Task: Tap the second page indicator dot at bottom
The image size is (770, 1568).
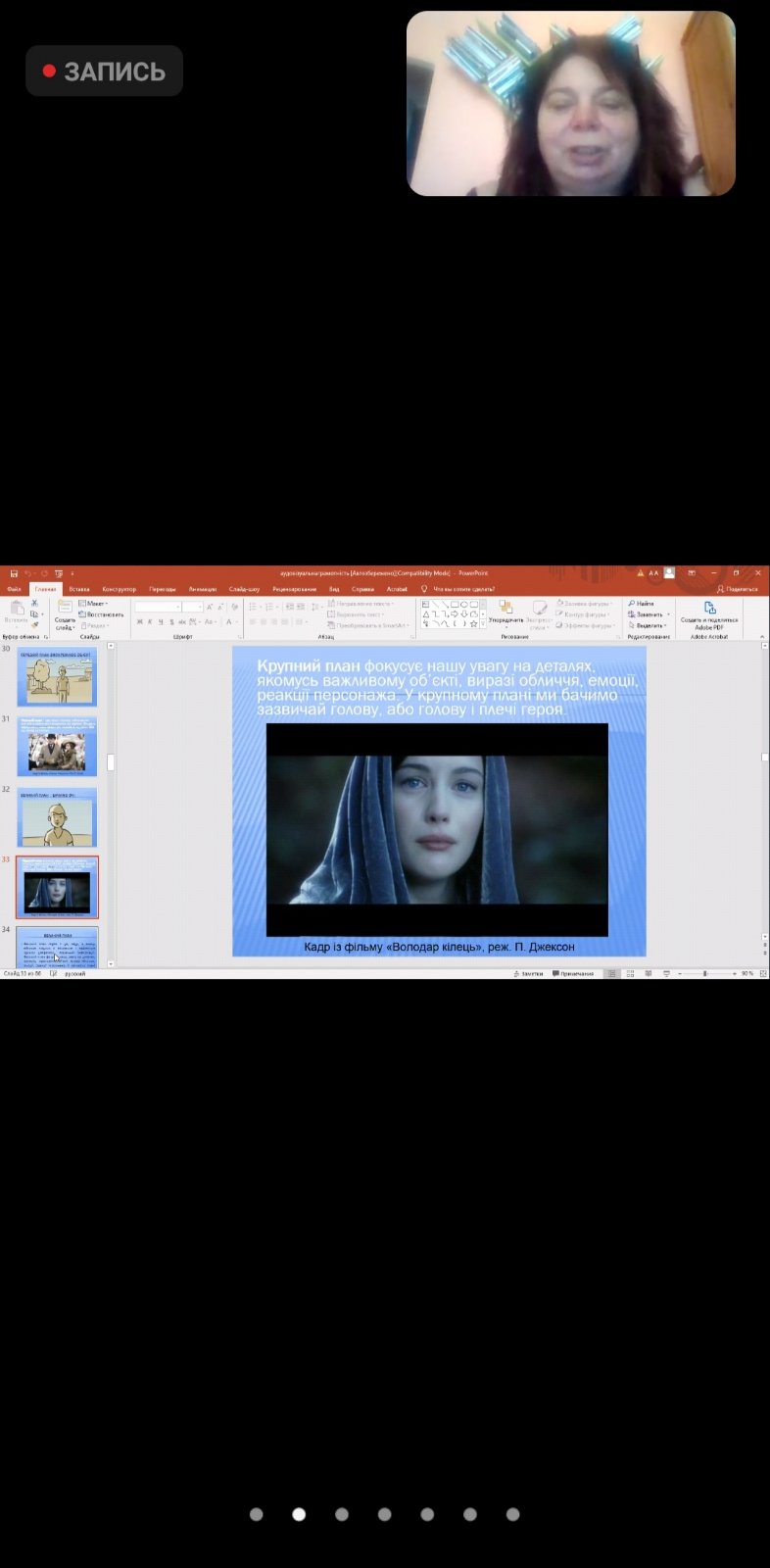Action: pyautogui.click(x=299, y=1514)
